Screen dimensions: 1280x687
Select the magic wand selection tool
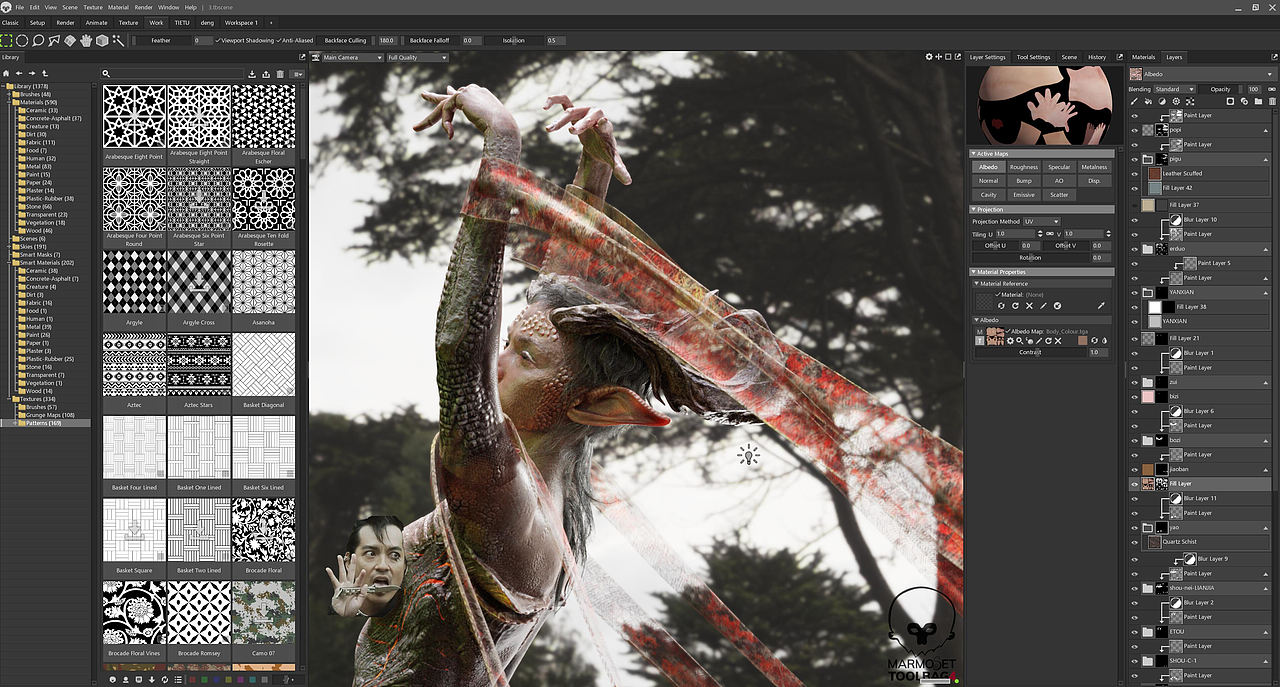pos(118,41)
